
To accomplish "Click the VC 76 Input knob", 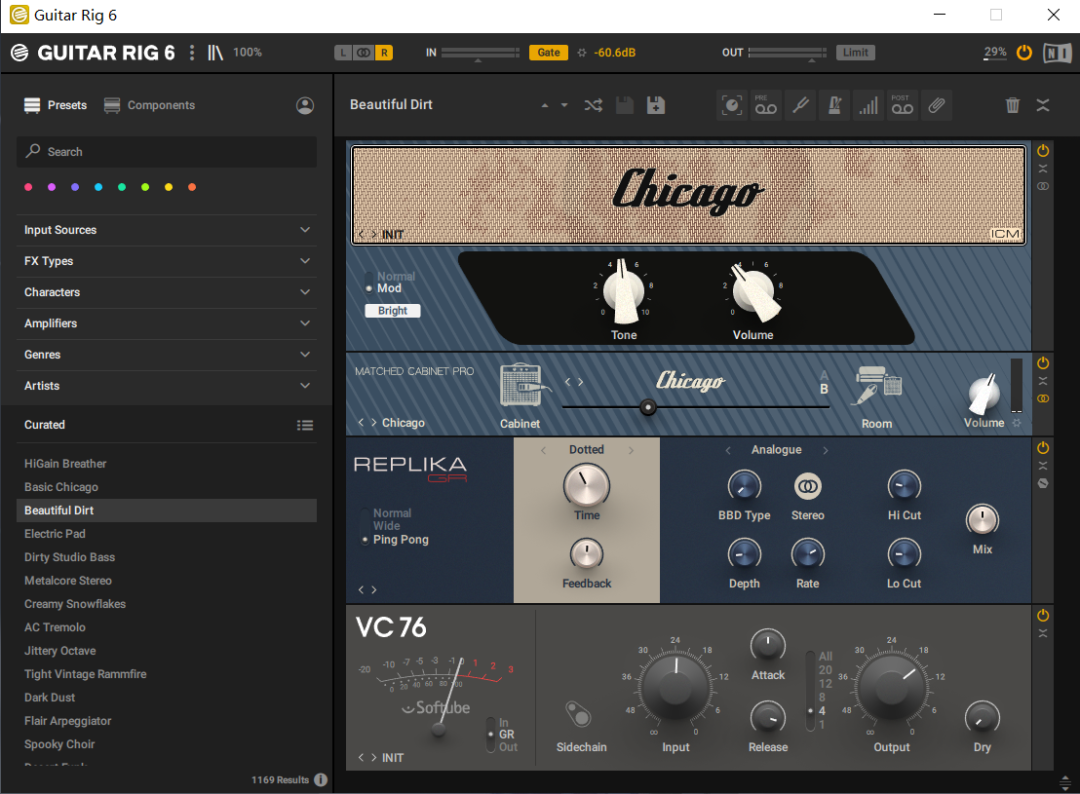I will point(675,687).
